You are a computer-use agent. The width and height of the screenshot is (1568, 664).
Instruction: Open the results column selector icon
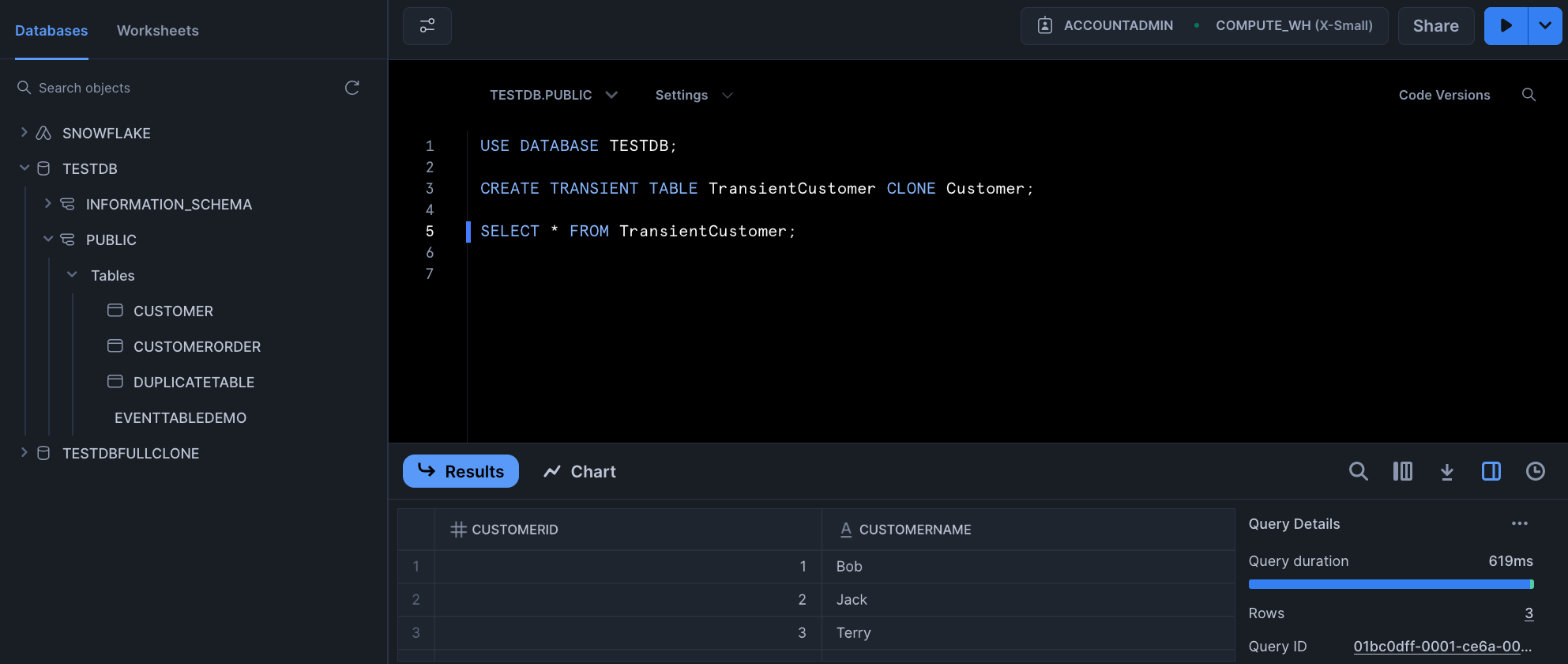pyautogui.click(x=1402, y=472)
